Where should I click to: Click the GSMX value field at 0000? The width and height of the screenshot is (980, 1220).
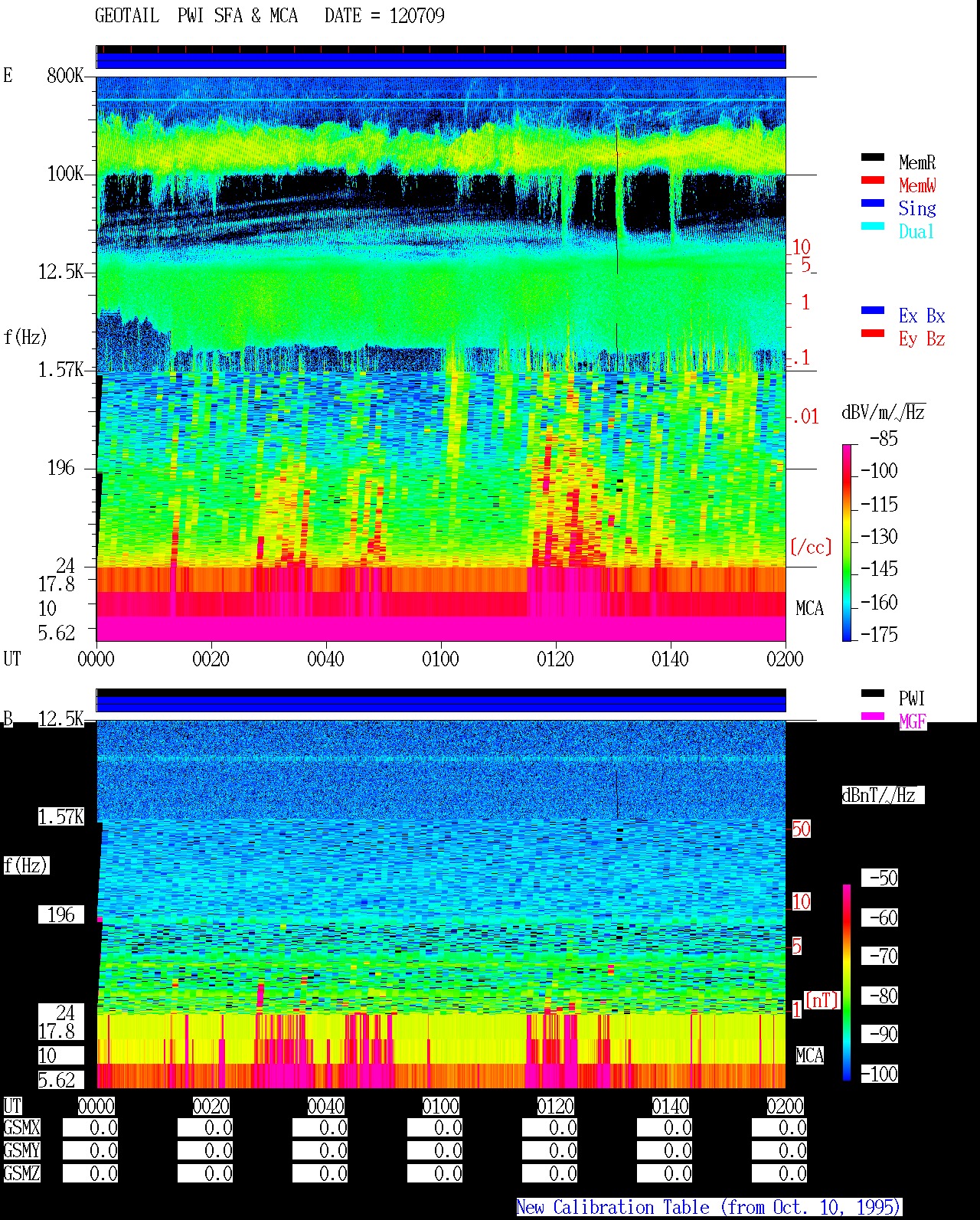pos(90,1128)
